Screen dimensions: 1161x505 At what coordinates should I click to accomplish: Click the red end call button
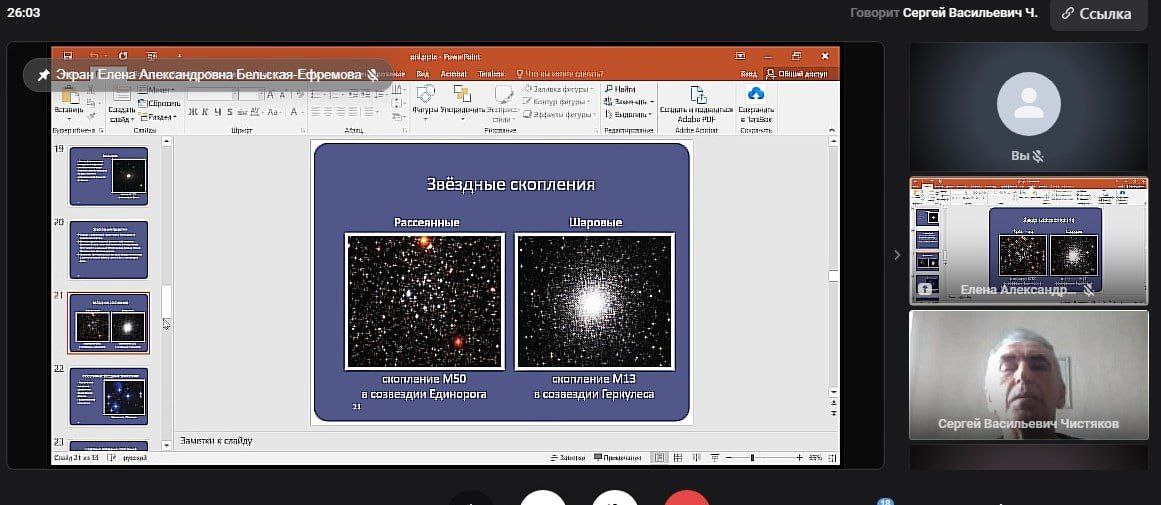point(687,498)
